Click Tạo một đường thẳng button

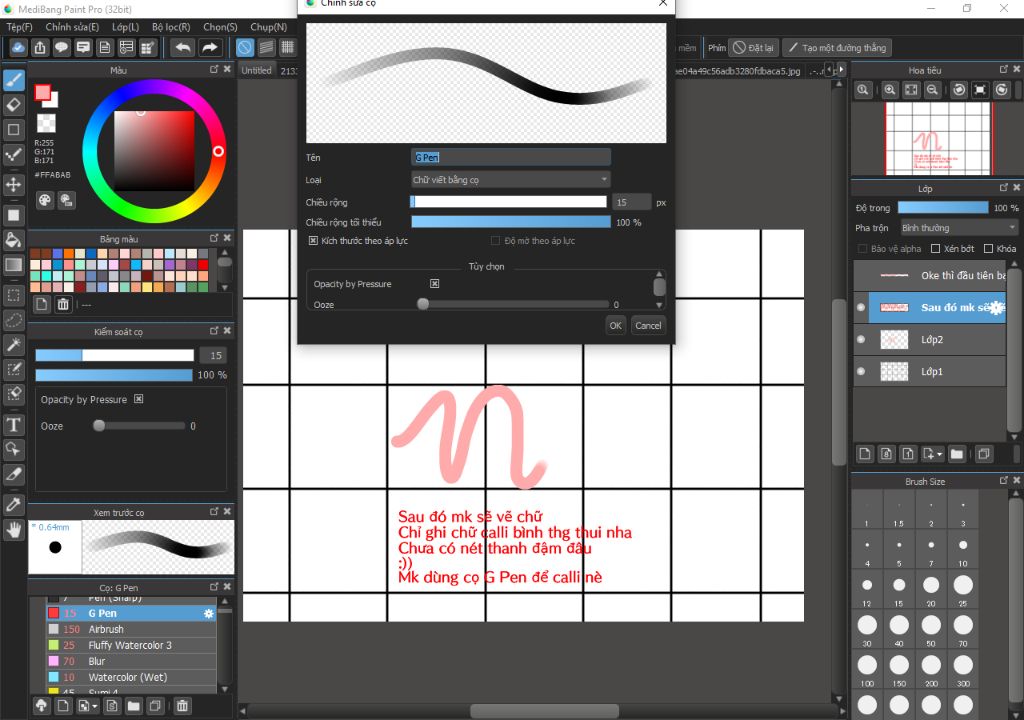click(x=837, y=48)
